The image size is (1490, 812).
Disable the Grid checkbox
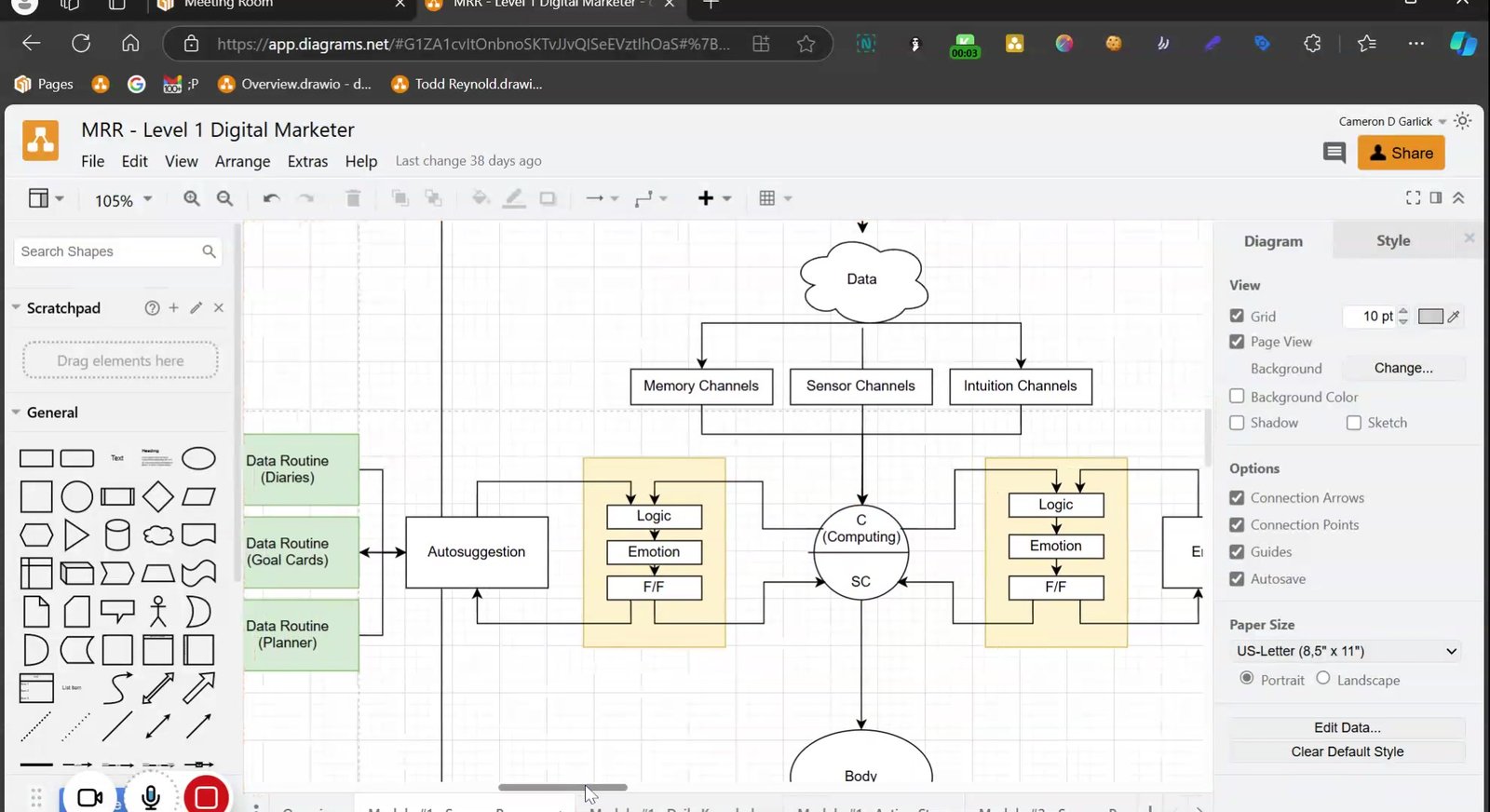1237,316
